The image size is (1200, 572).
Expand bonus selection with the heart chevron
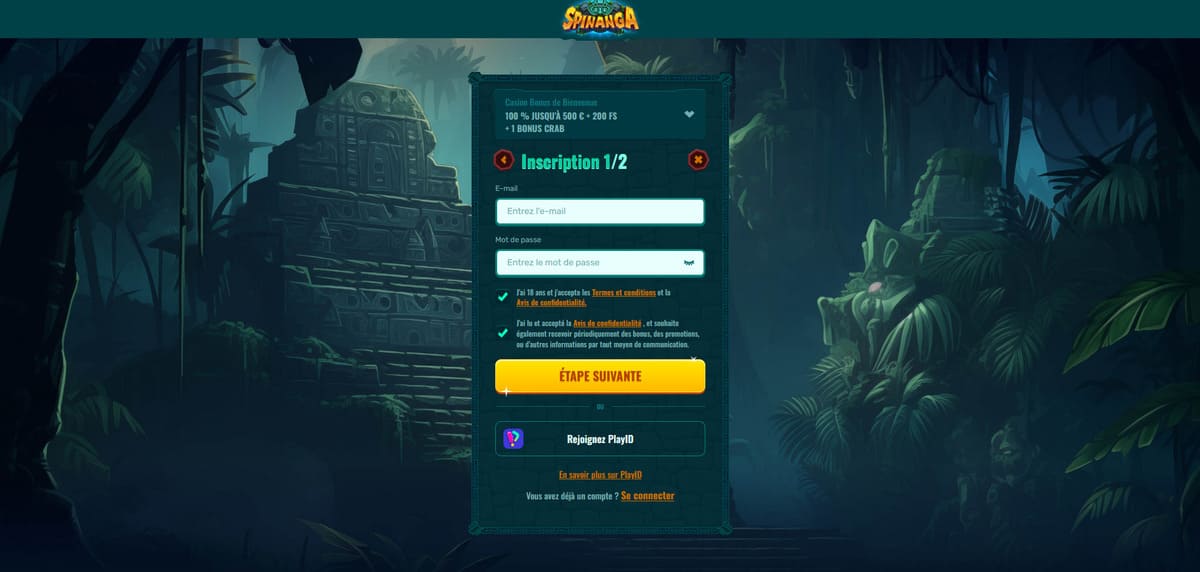(x=689, y=114)
